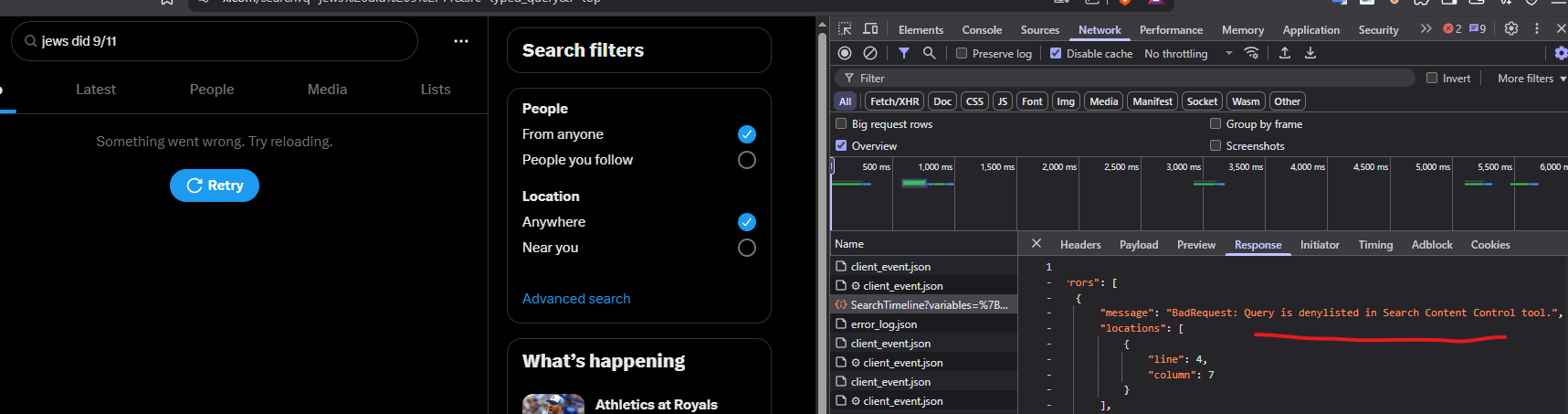Image resolution: width=1568 pixels, height=414 pixels.
Task: Select the Anywhere location option
Action: tap(746, 222)
